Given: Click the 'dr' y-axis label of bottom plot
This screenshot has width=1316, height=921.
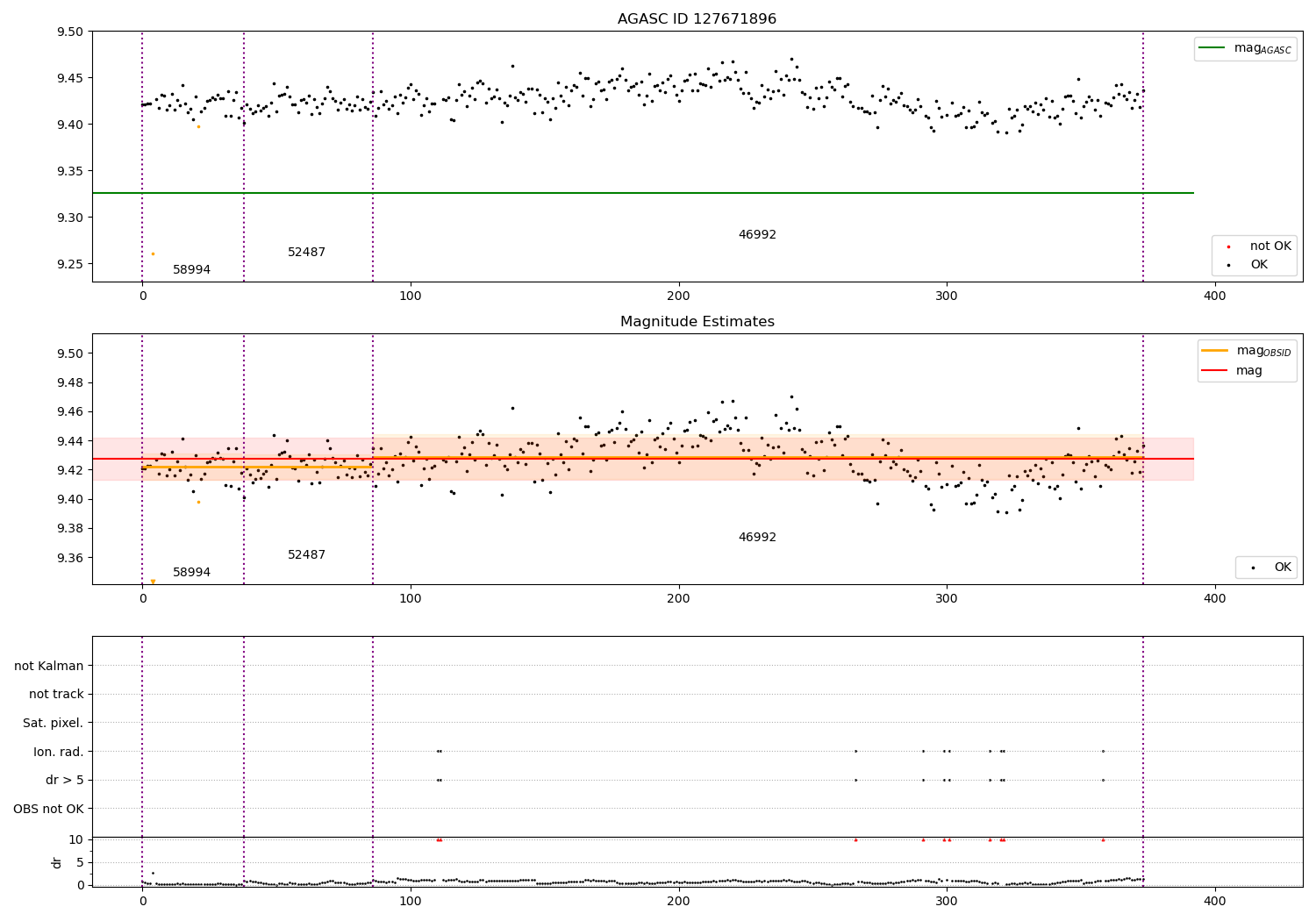Looking at the screenshot, I should 57,862.
